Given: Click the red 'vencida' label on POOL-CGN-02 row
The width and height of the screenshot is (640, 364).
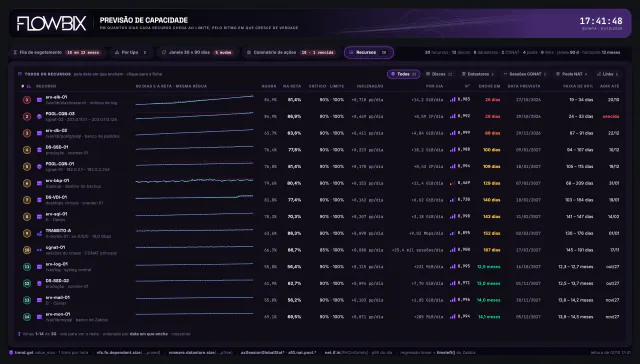Looking at the screenshot, I should tap(611, 116).
